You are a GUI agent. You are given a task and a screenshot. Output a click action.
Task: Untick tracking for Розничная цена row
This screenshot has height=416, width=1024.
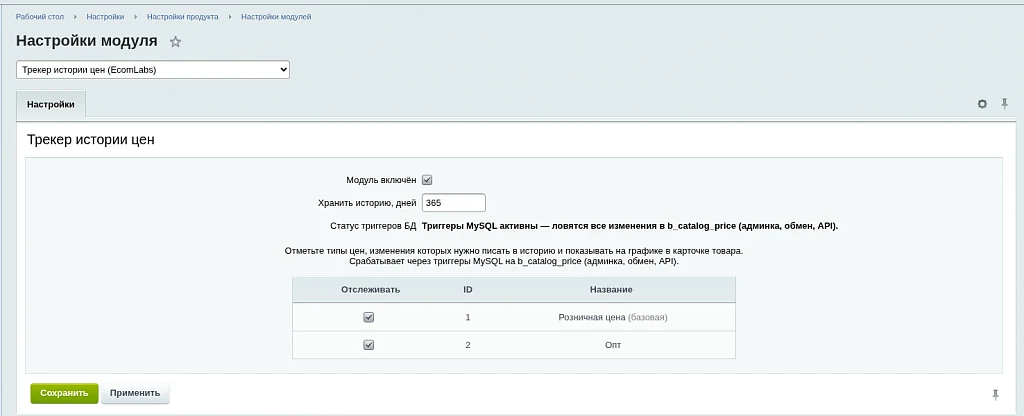(x=368, y=317)
